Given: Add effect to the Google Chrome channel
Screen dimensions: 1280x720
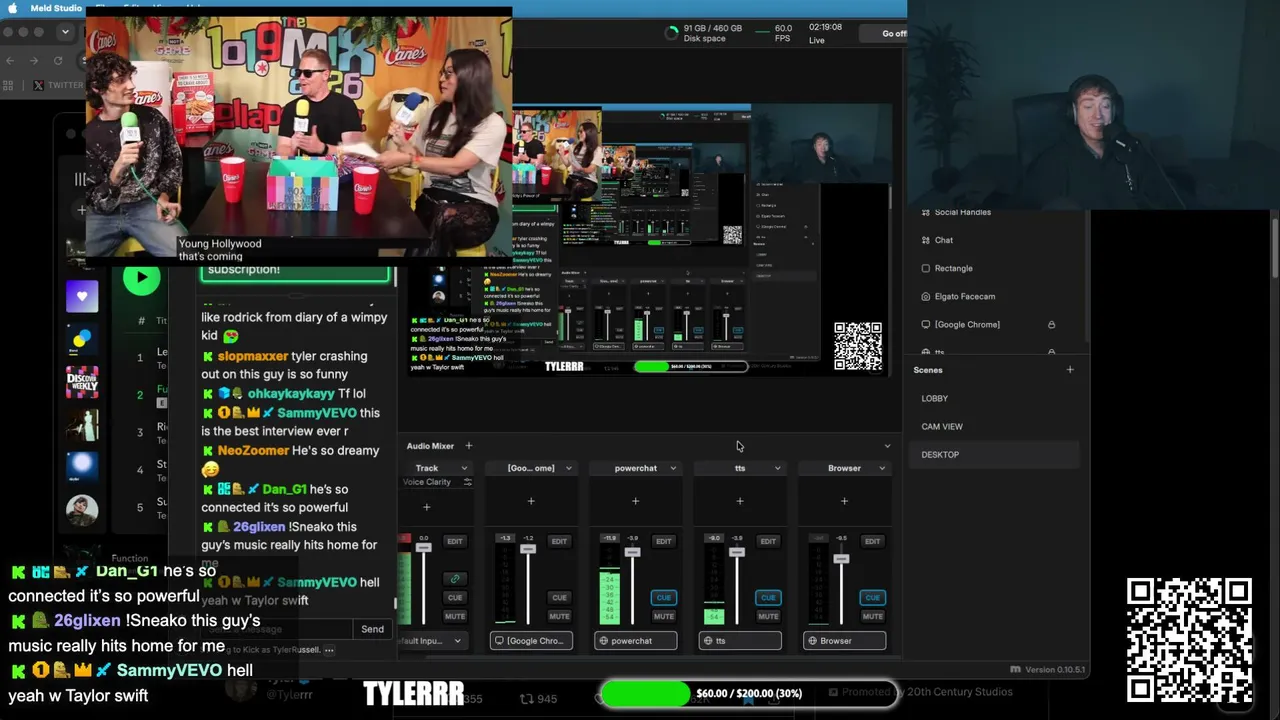Looking at the screenshot, I should click(x=531, y=501).
